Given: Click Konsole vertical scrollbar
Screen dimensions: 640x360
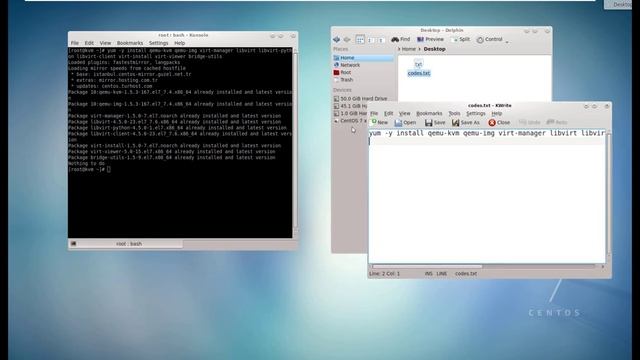Looking at the screenshot, I should 296,141.
